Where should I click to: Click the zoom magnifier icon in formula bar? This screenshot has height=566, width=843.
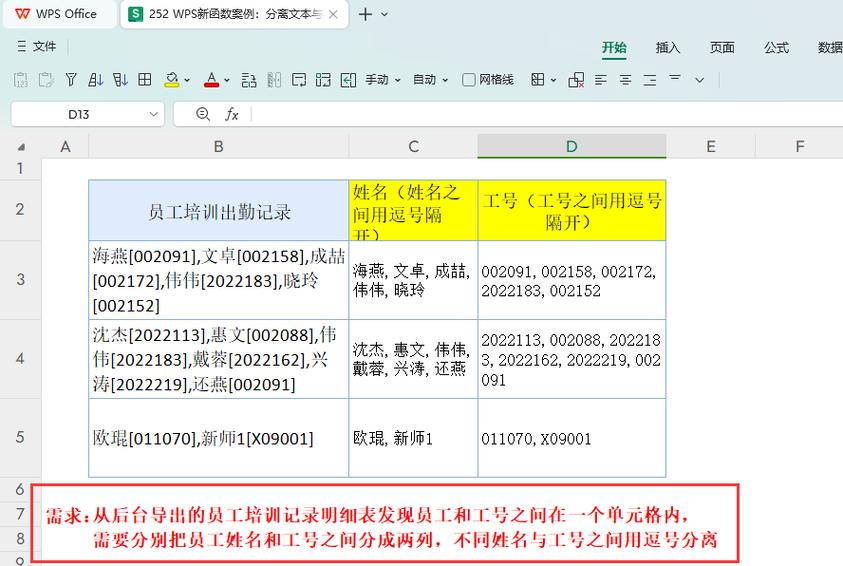click(203, 114)
